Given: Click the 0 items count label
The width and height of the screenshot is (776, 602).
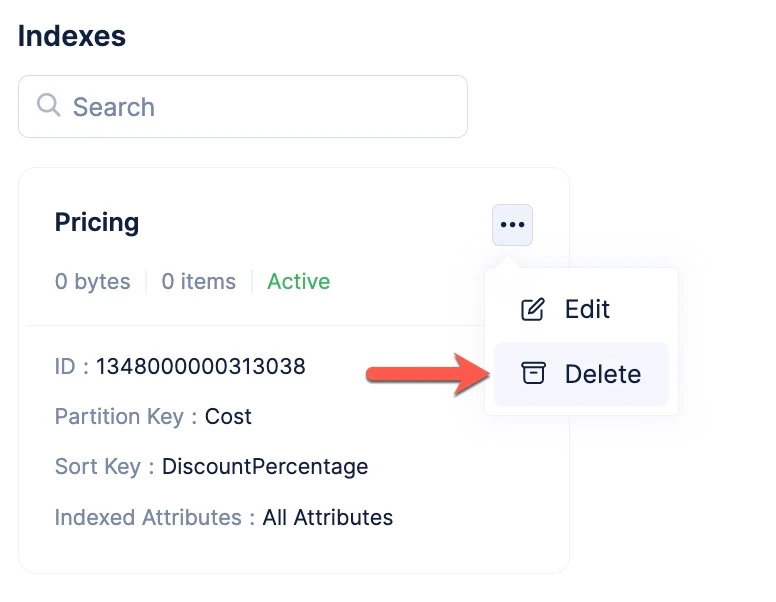Looking at the screenshot, I should [198, 282].
